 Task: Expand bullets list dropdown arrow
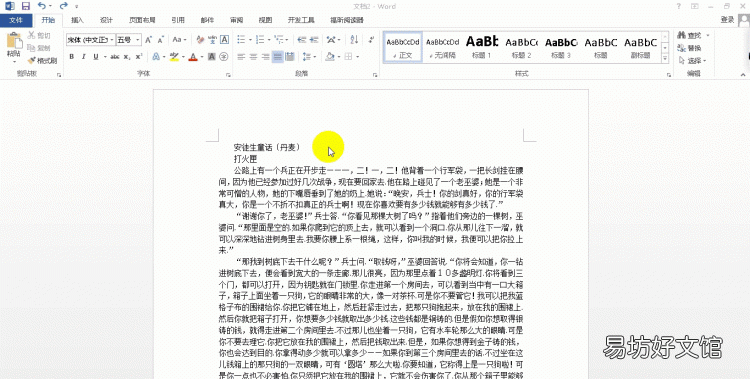pyautogui.click(x=250, y=40)
